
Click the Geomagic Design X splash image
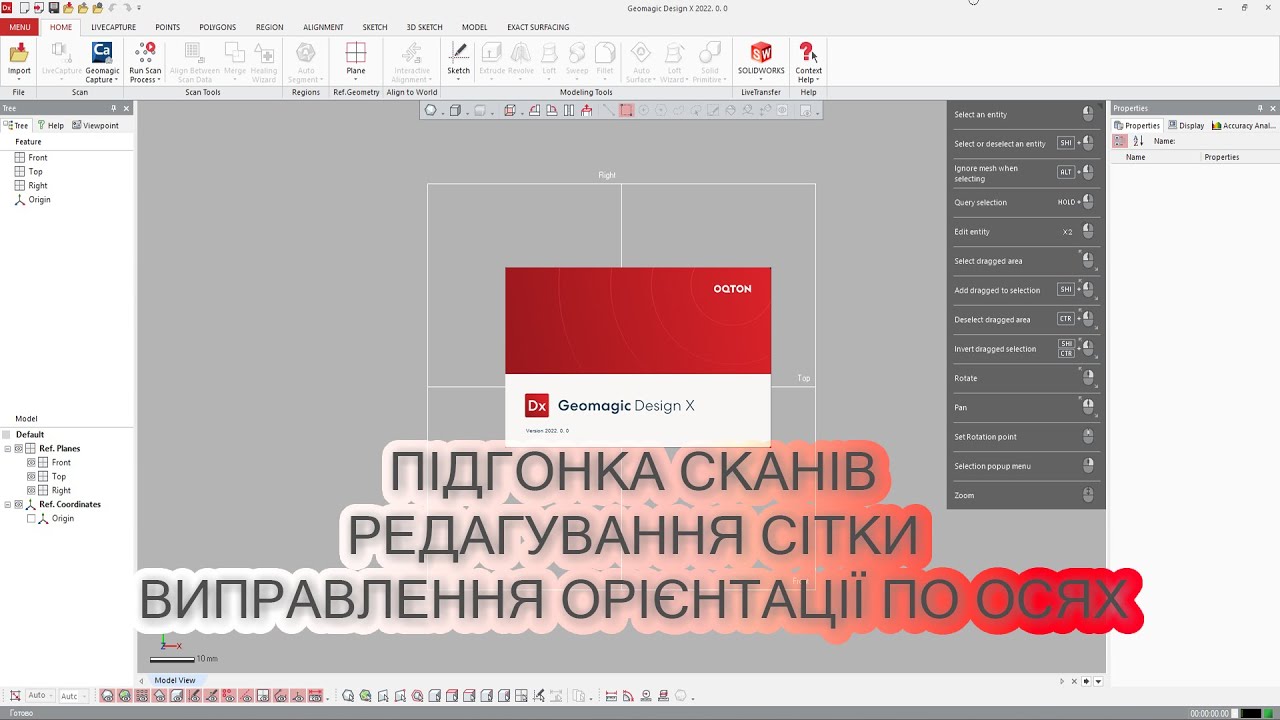(x=638, y=355)
